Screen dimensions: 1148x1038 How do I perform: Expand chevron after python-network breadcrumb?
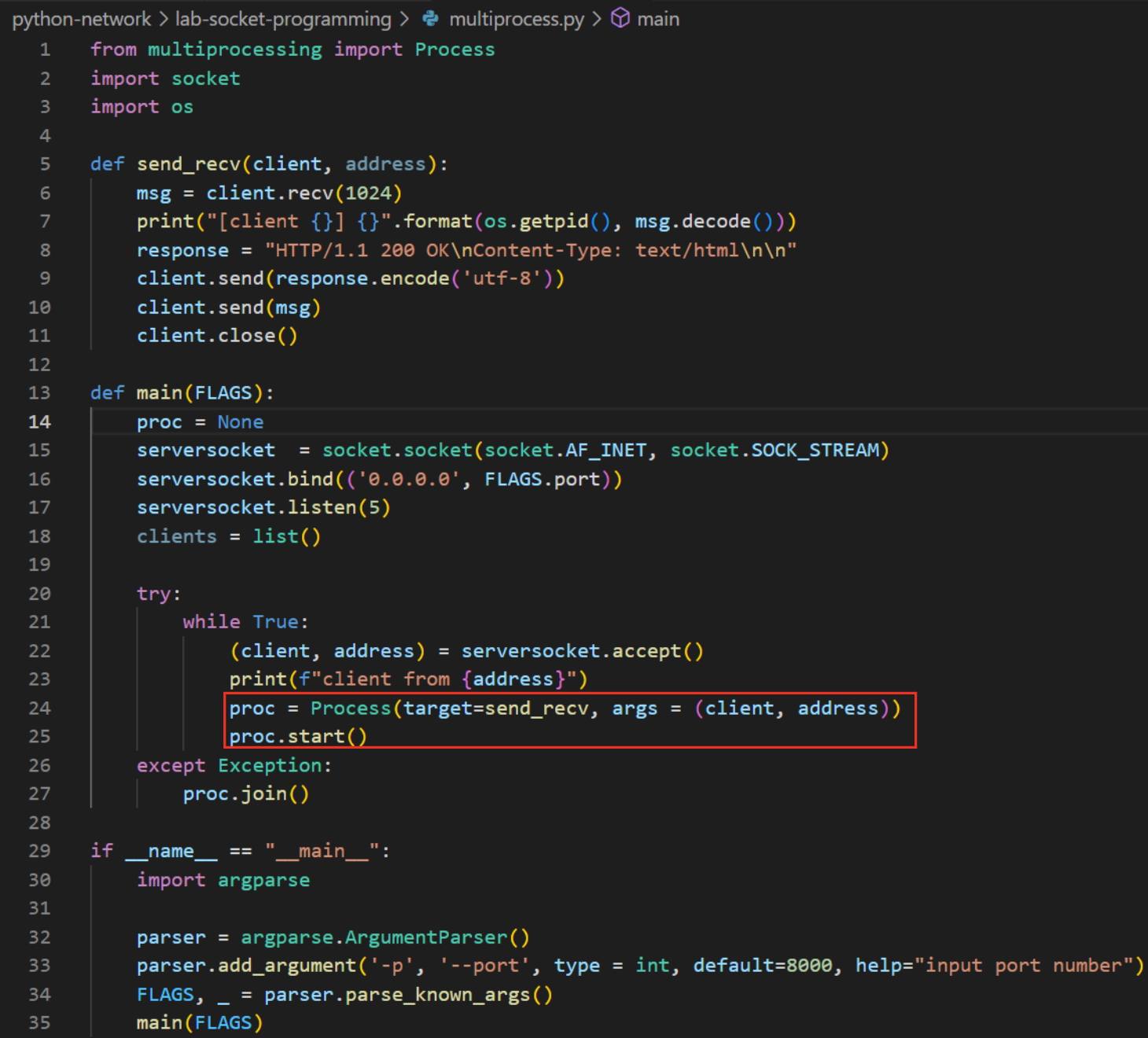click(x=163, y=19)
